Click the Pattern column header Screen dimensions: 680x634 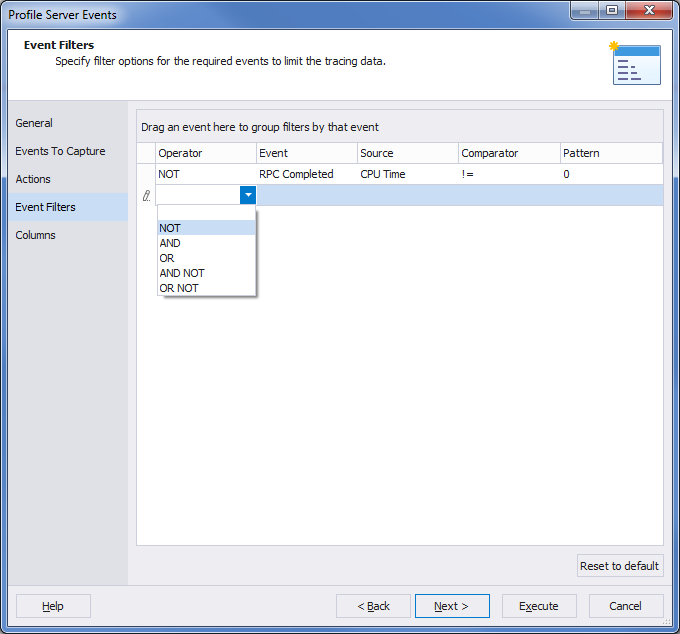(x=611, y=153)
